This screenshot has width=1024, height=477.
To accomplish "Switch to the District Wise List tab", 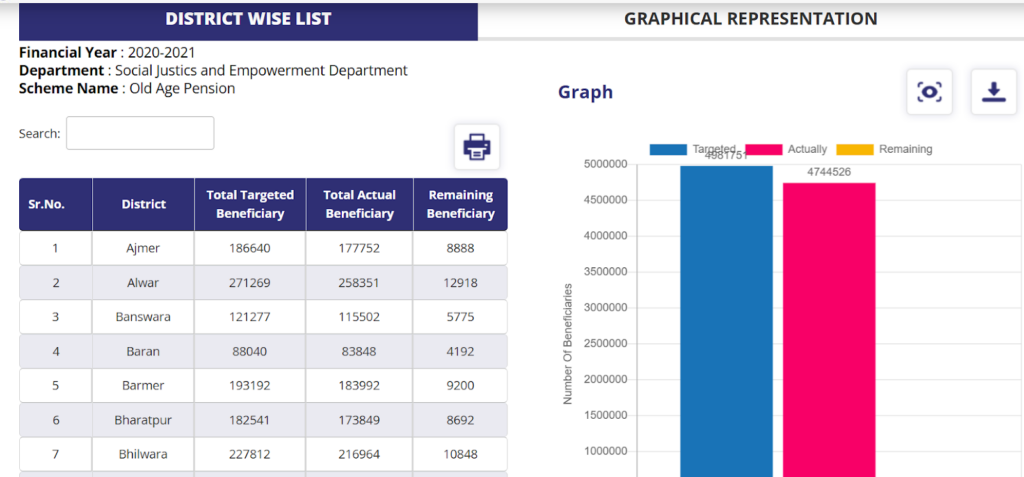I will [248, 19].
